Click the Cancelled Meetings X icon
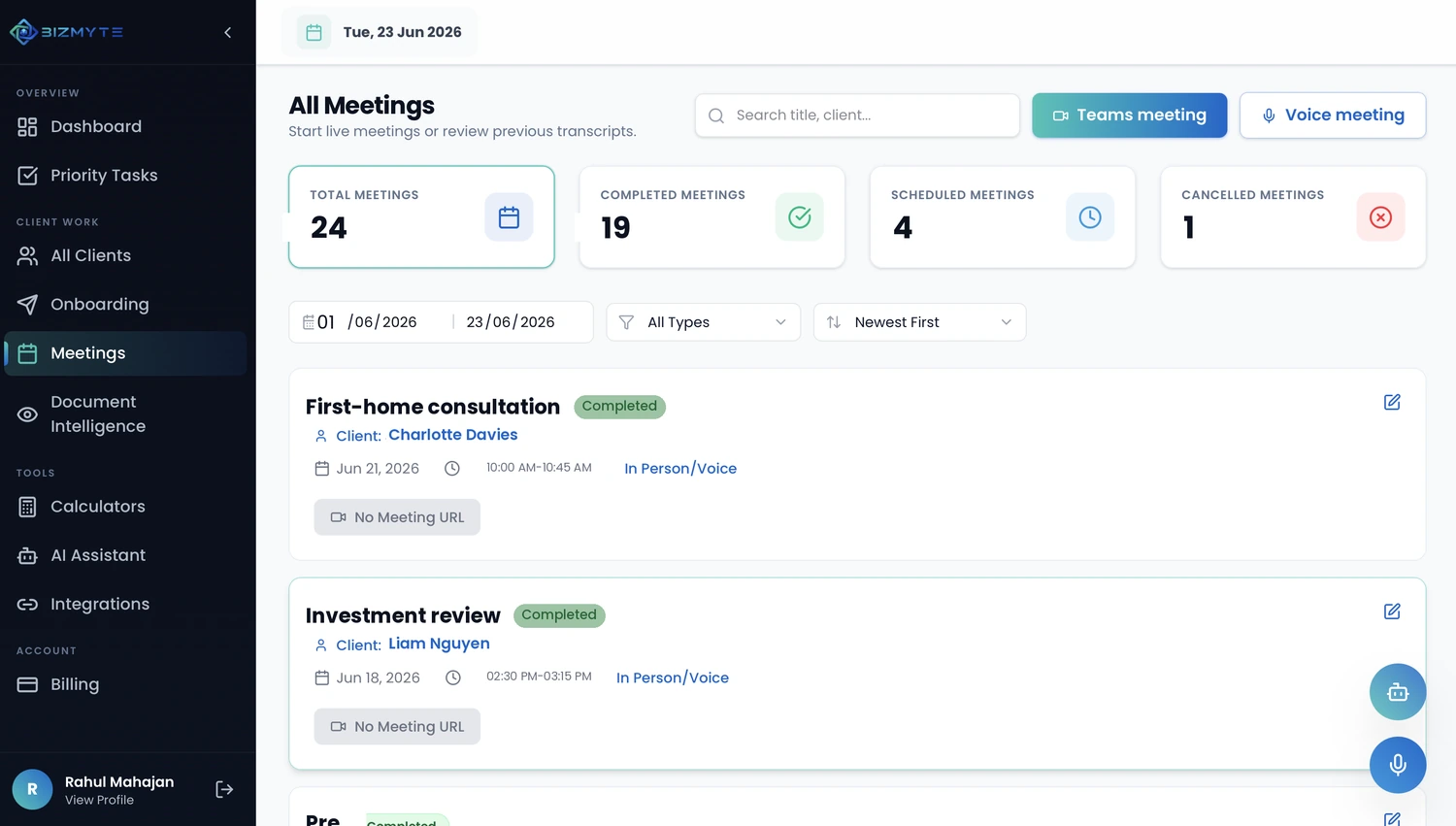 (1380, 217)
